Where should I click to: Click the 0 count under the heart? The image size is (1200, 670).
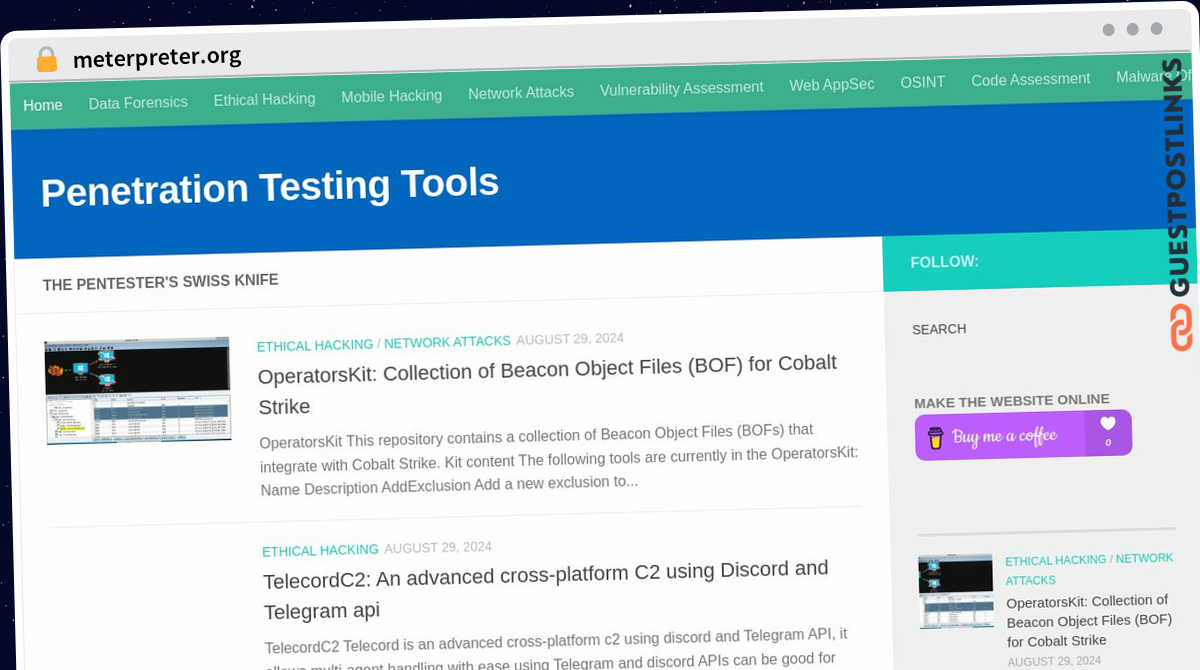(x=1108, y=443)
